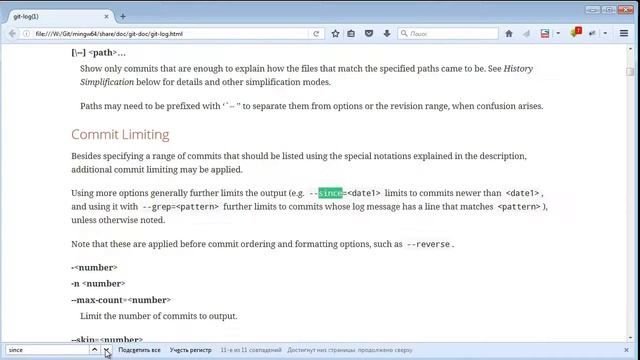Click the '--grep=<pattern>' code text
640x360 pixels.
pos(180,207)
